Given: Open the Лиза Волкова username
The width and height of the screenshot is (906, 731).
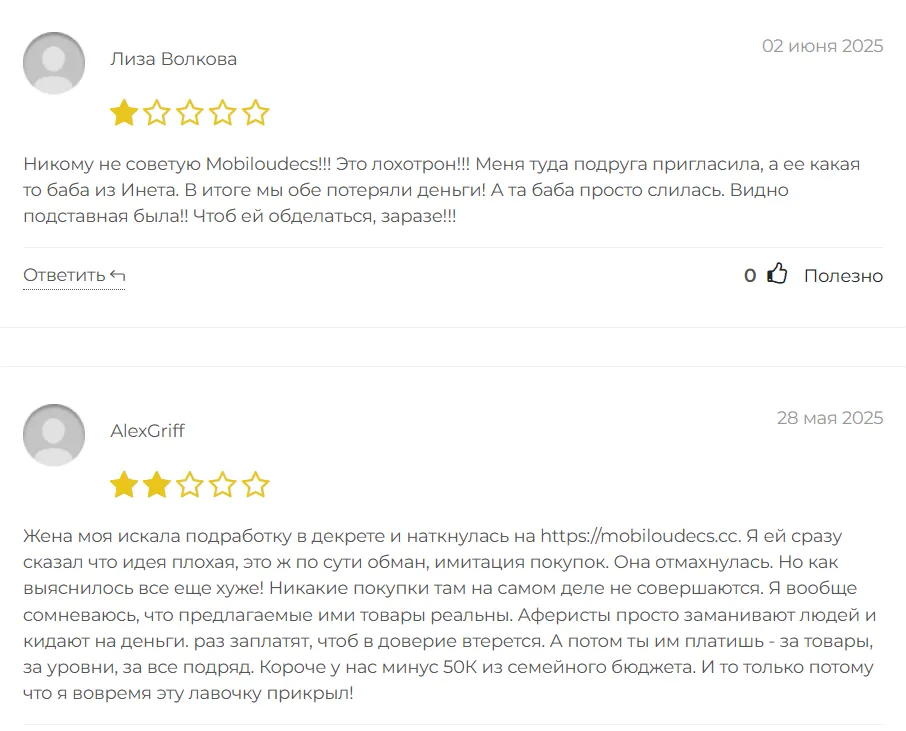Looking at the screenshot, I should pos(173,59).
